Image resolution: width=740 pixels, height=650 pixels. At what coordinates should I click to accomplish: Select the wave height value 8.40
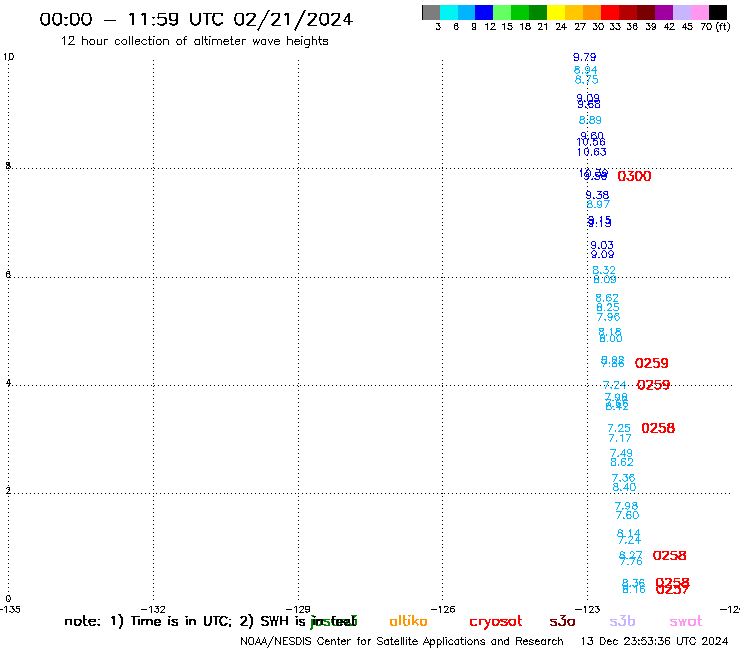coord(624,487)
